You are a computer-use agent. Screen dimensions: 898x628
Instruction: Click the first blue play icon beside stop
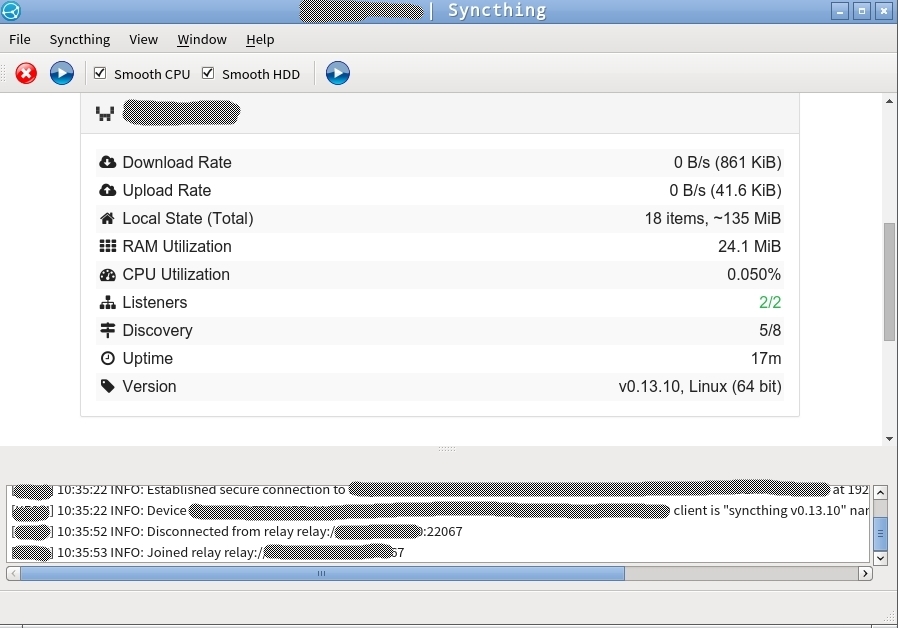point(62,73)
